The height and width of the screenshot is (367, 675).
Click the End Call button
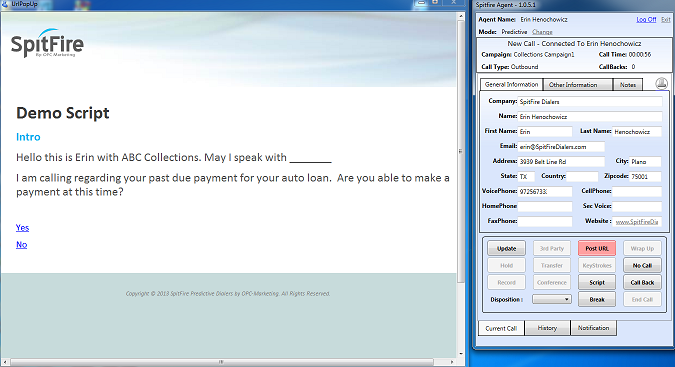coord(642,299)
